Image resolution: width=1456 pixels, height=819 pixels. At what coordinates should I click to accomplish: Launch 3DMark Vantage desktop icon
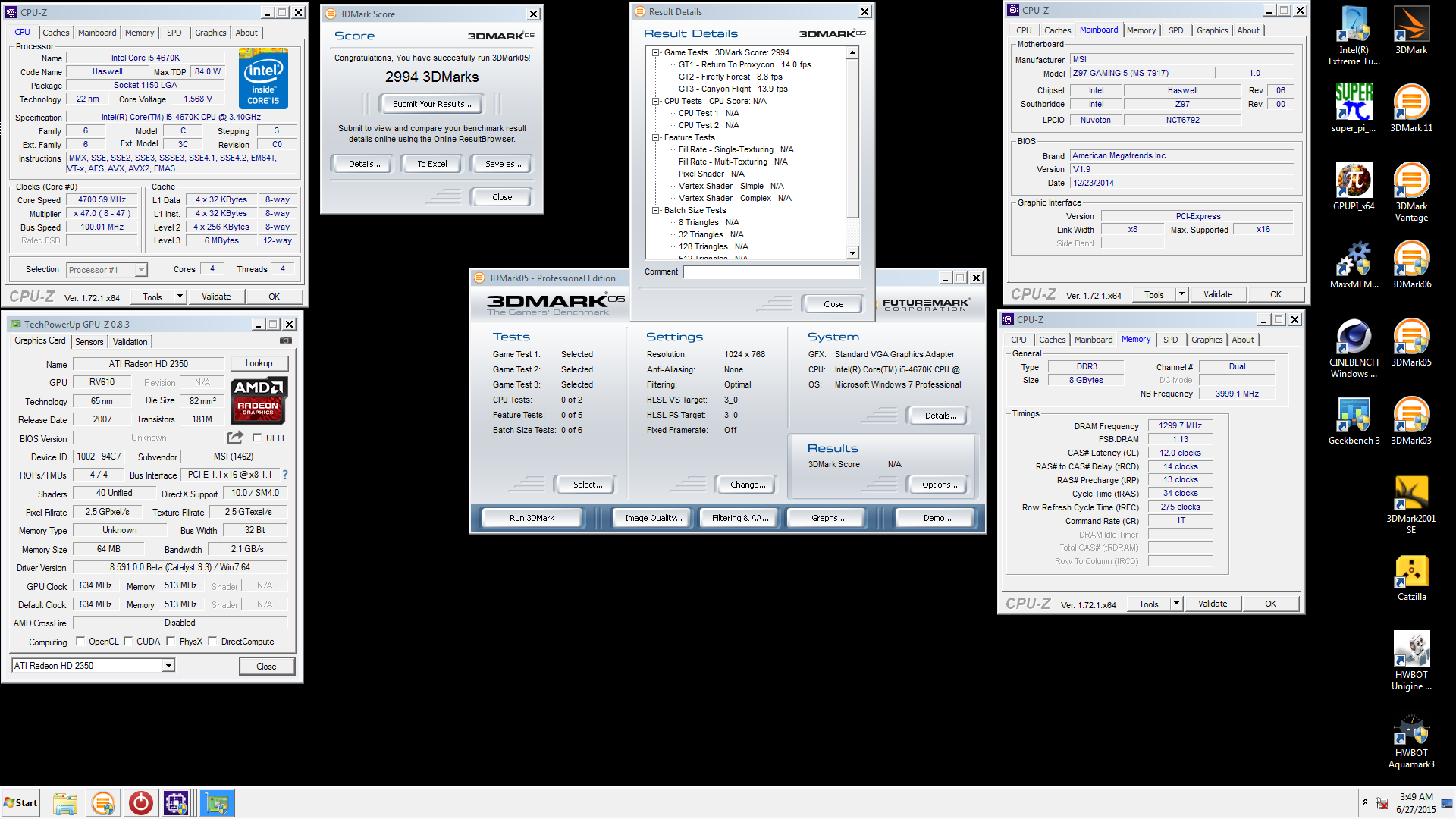tap(1411, 192)
